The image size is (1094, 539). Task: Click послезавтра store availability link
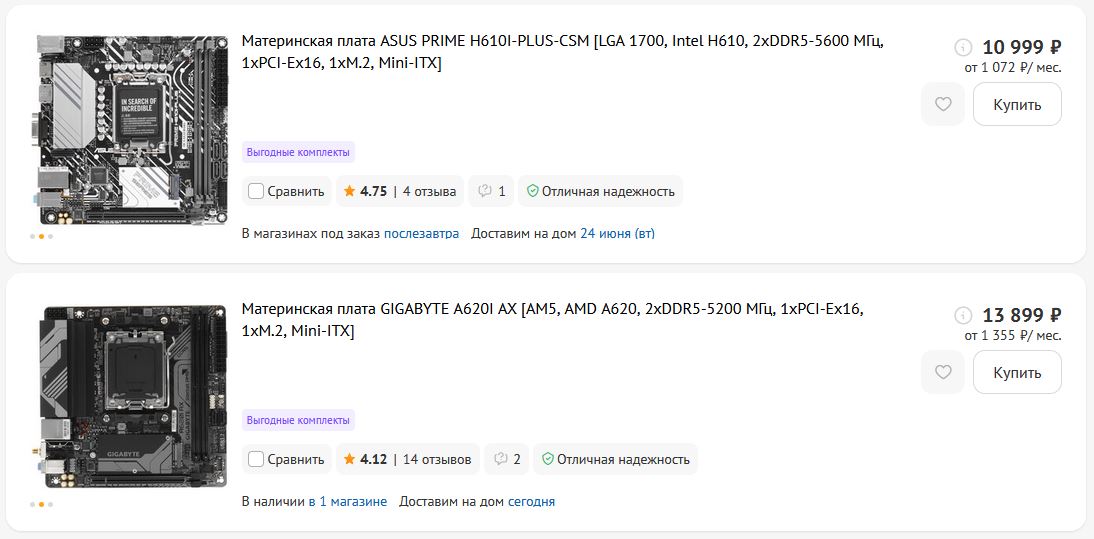point(421,233)
